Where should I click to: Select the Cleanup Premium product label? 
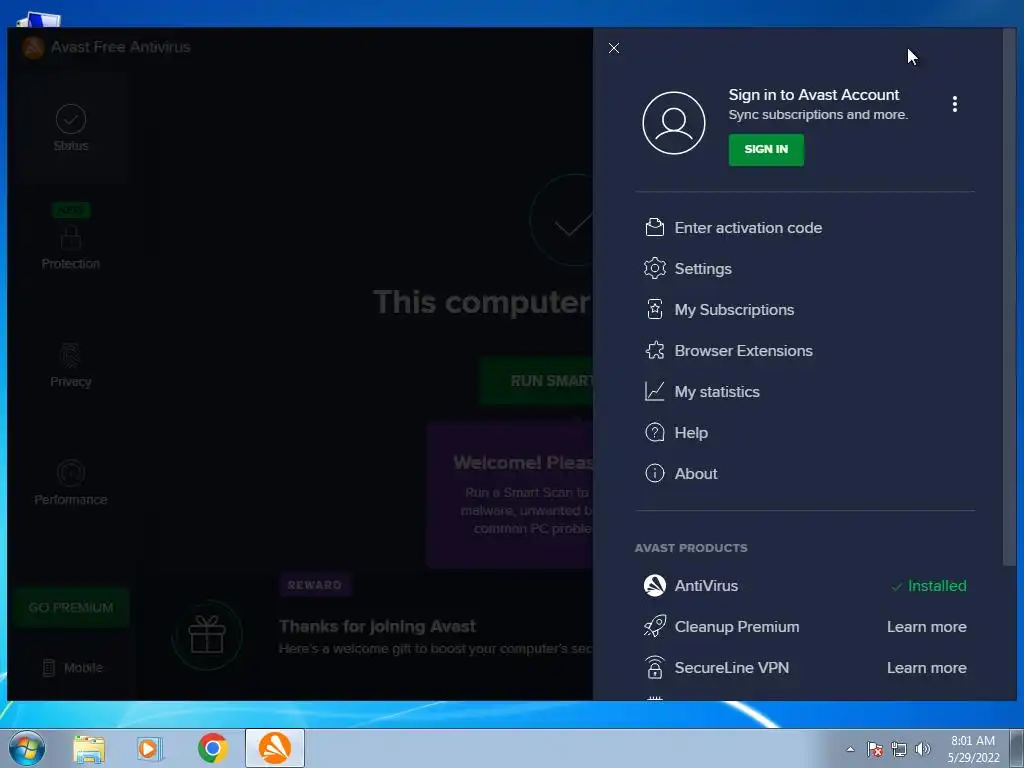point(737,627)
